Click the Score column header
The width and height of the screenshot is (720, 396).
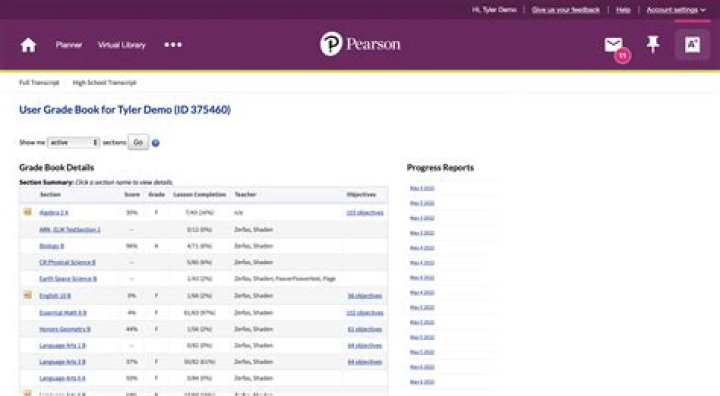(132, 195)
